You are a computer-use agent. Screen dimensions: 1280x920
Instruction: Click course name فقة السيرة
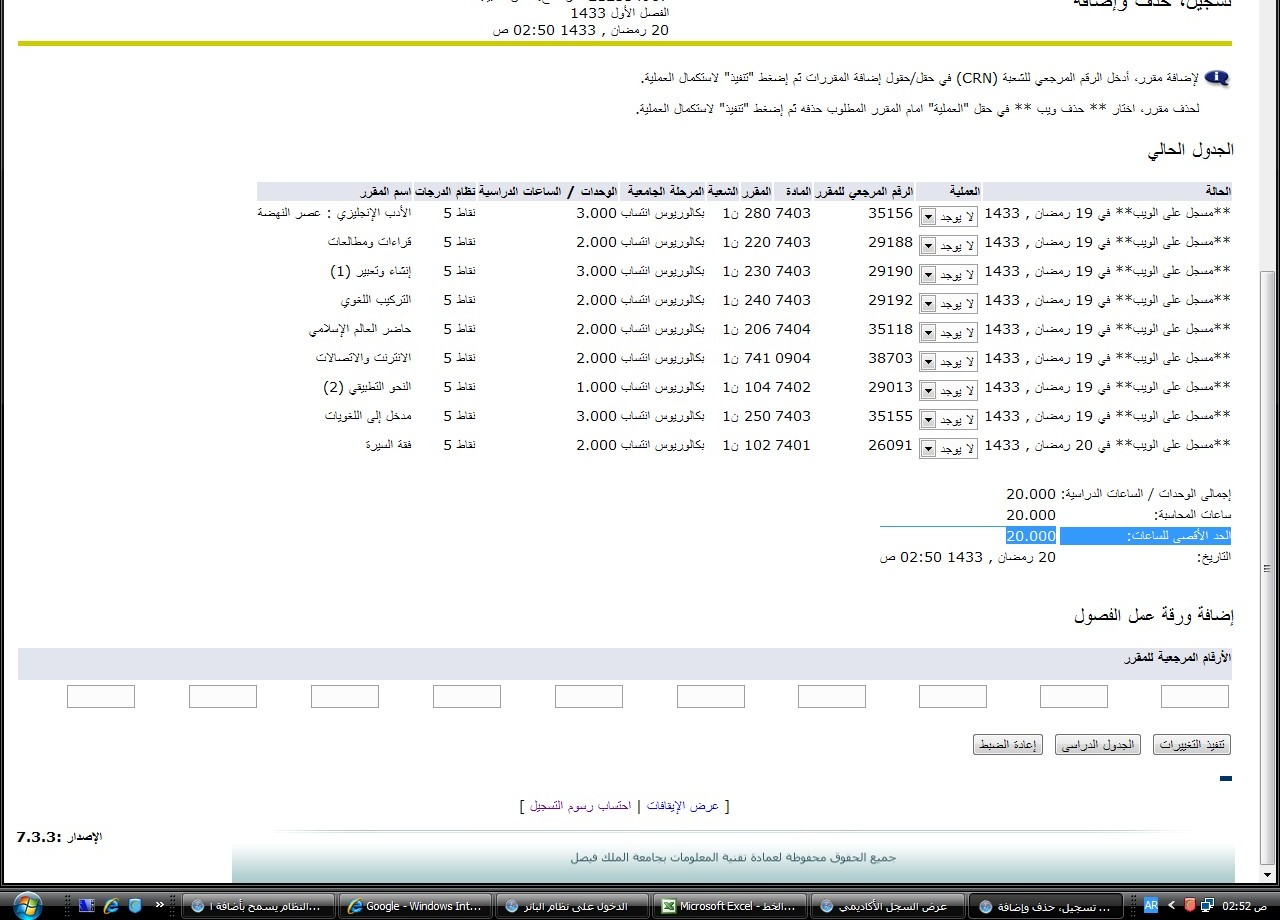[389, 445]
